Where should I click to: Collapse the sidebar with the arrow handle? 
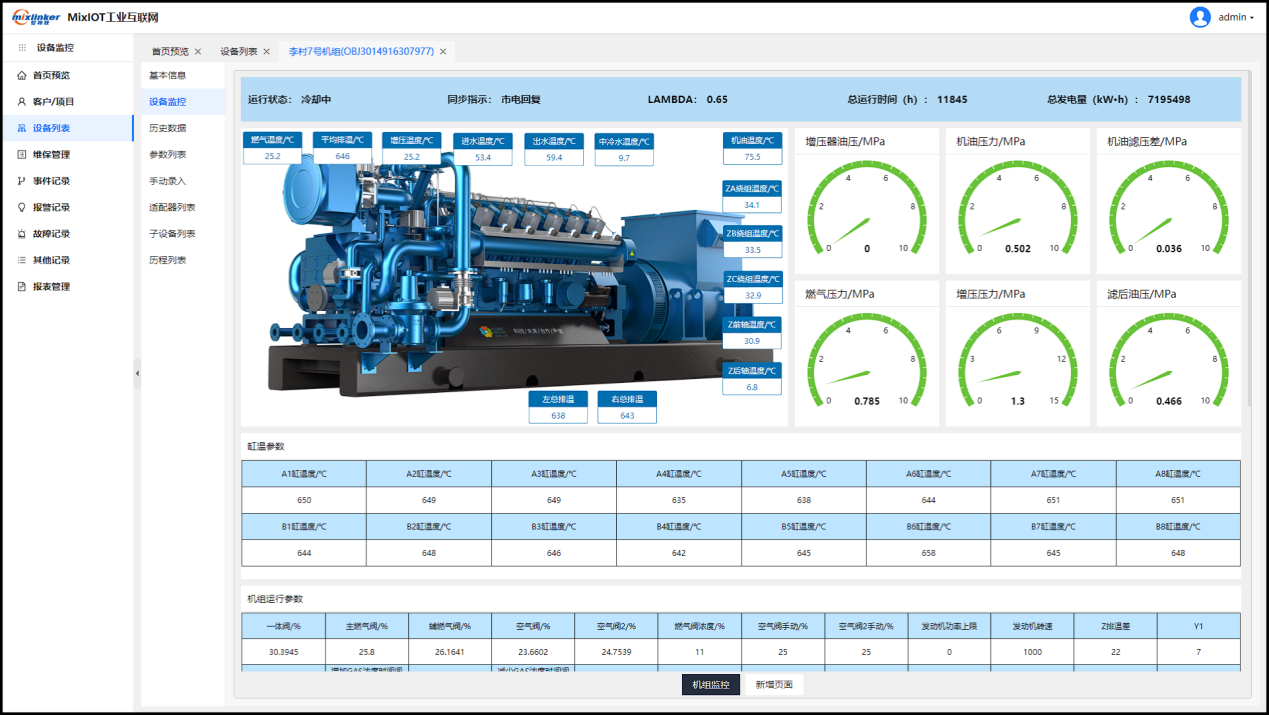click(137, 373)
